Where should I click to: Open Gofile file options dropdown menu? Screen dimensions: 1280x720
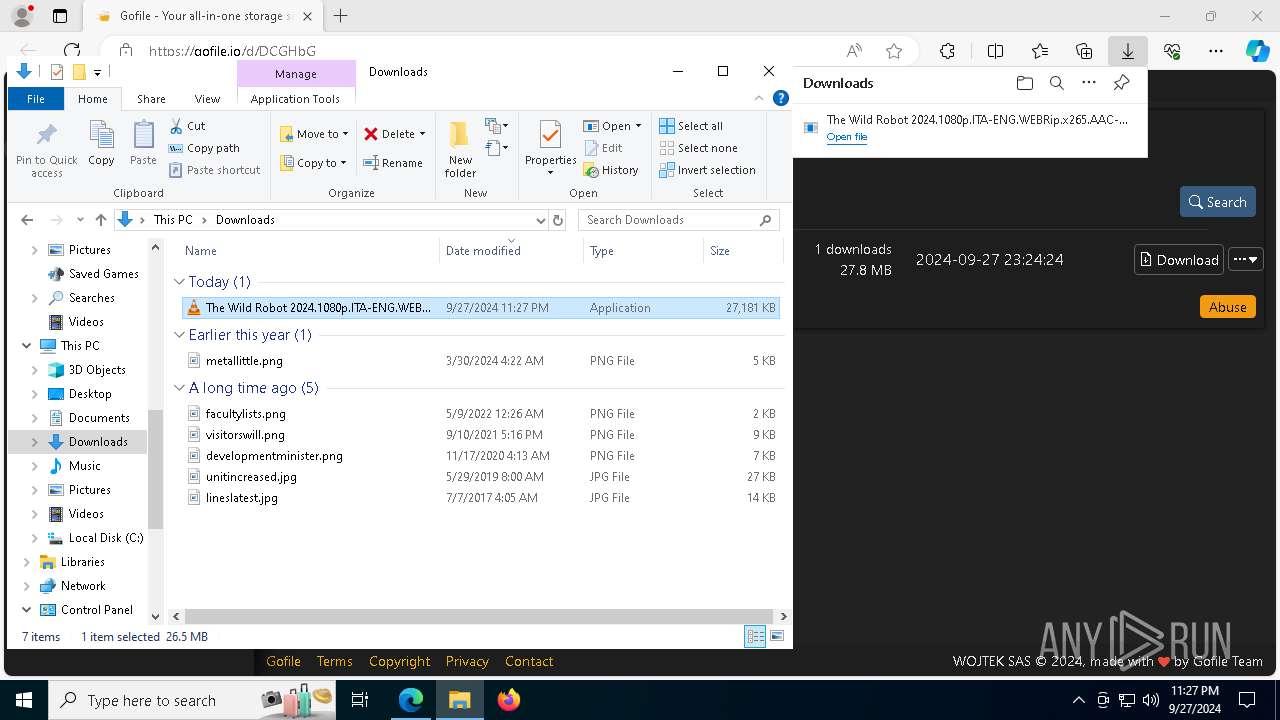(x=1245, y=260)
